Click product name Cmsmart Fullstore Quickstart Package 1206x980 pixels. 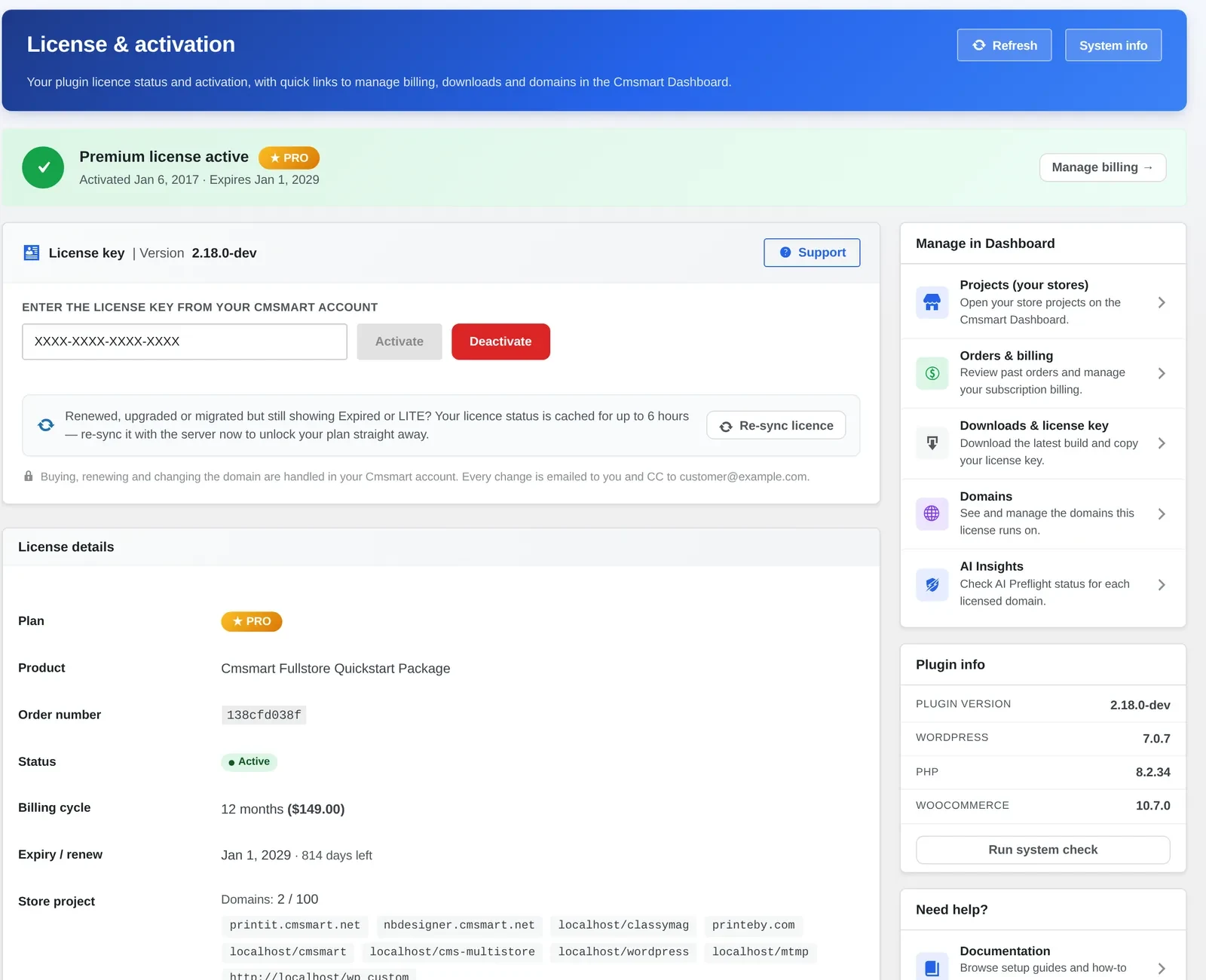click(x=335, y=669)
